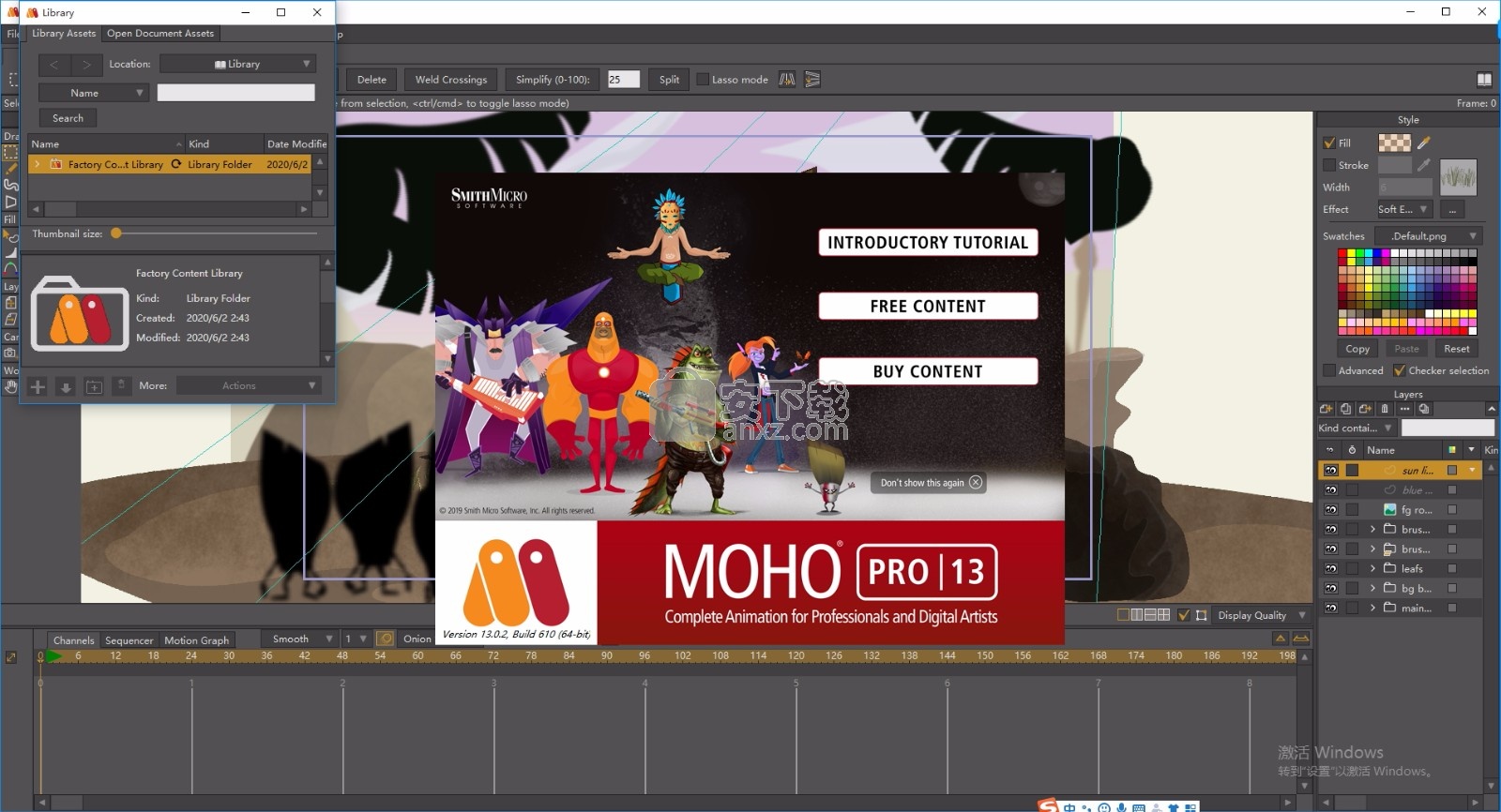
Task: Click the refresh icon on Factory Content Library row
Action: [x=175, y=164]
